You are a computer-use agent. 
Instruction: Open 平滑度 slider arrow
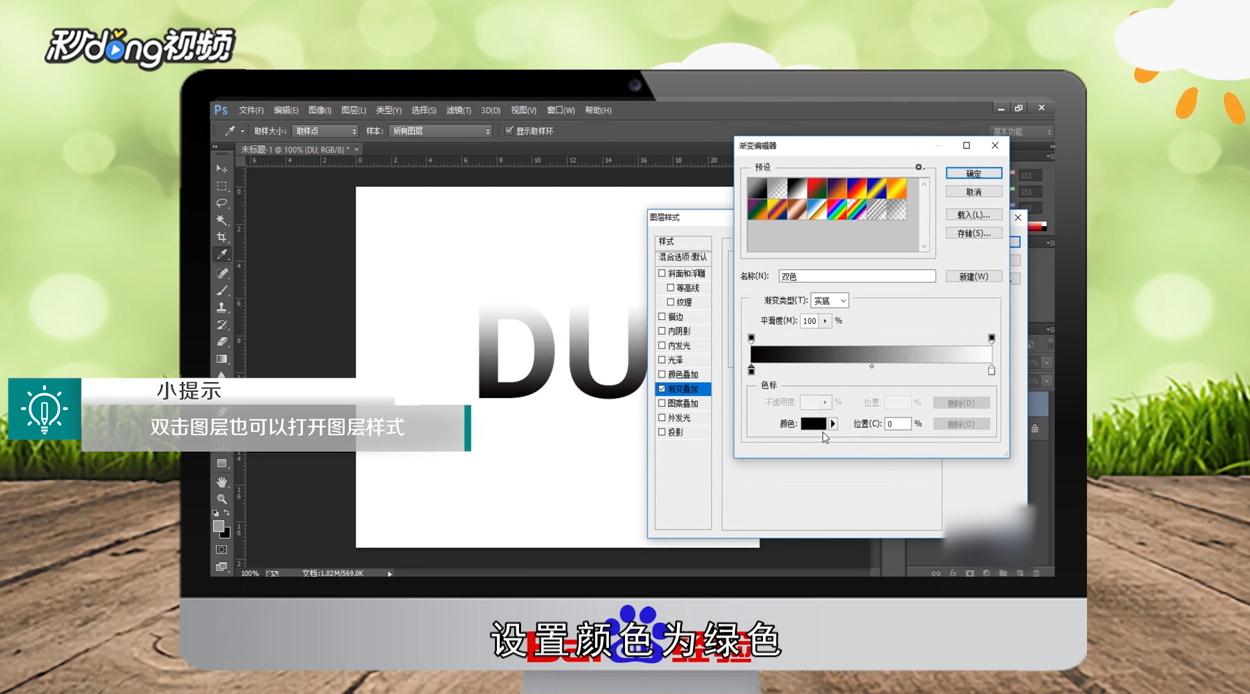pyautogui.click(x=826, y=321)
